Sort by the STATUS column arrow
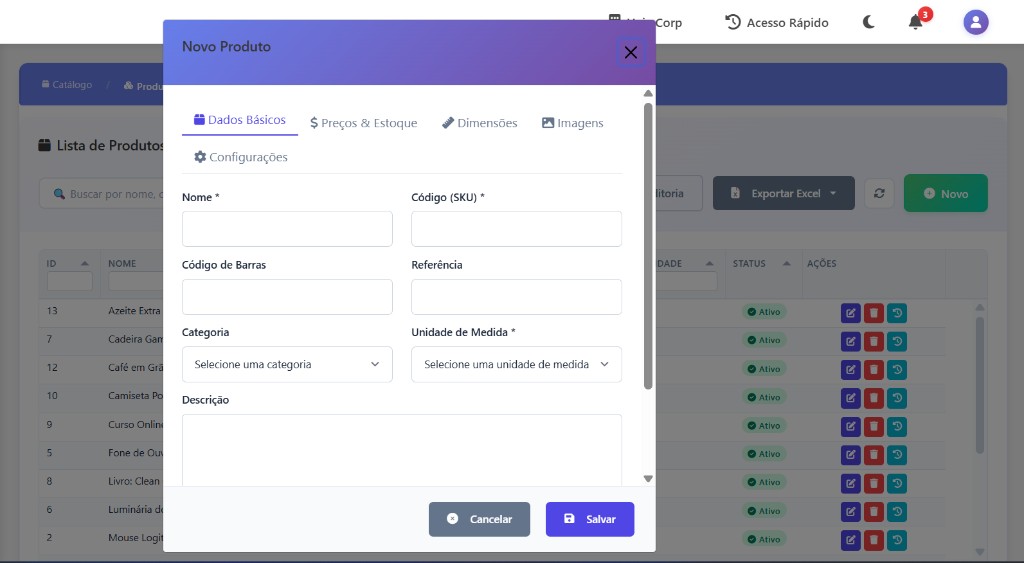The image size is (1024, 563). (787, 263)
